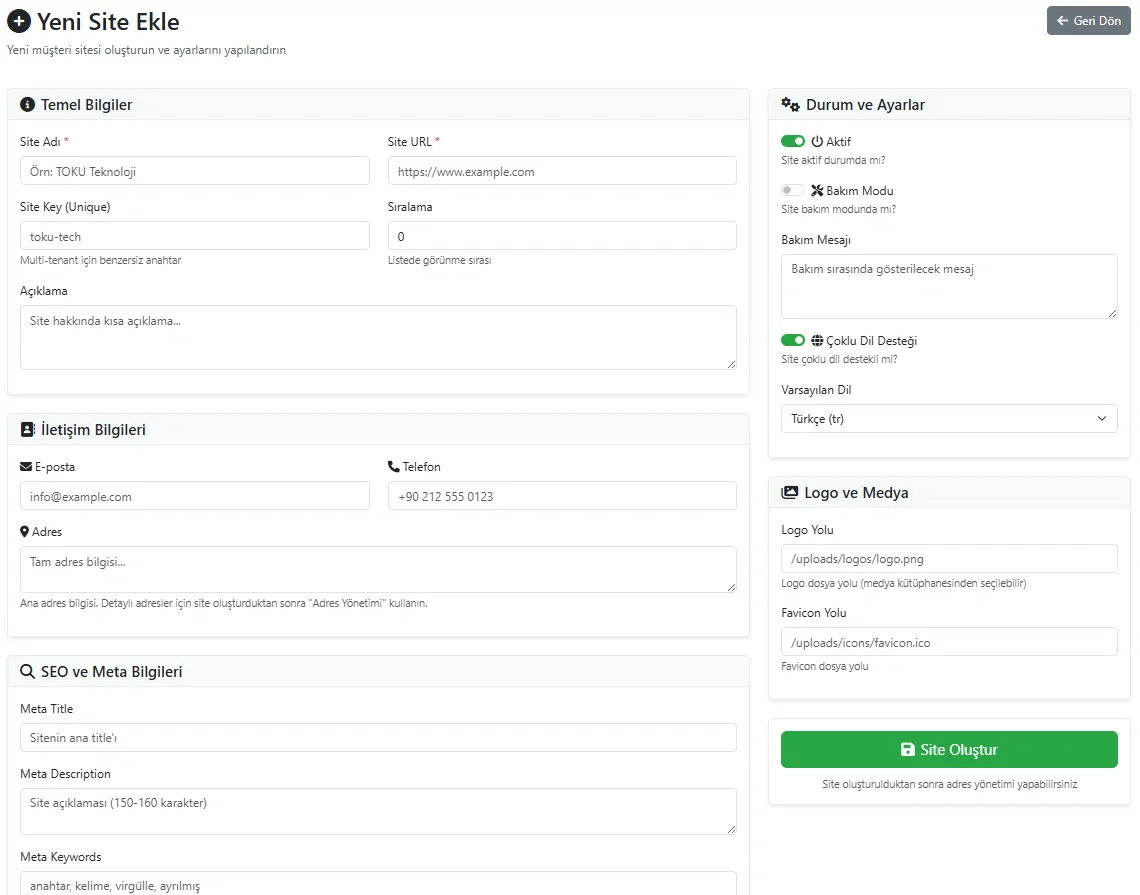1140x895 pixels.
Task: Select the Logo Yolu input field
Action: [x=948, y=559]
